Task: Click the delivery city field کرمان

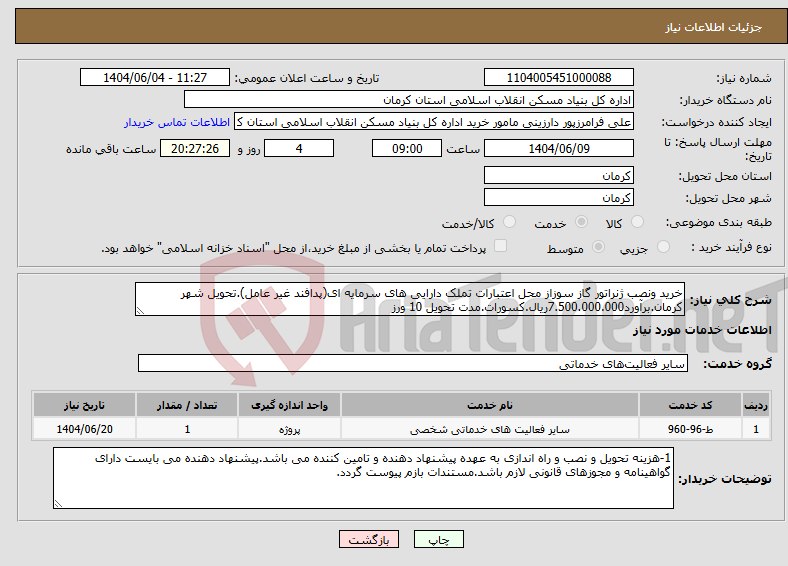Action: click(x=558, y=197)
